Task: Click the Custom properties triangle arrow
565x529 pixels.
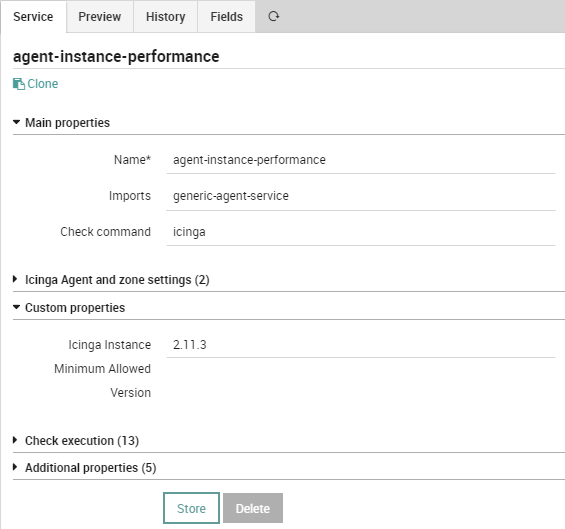Action: [16, 307]
